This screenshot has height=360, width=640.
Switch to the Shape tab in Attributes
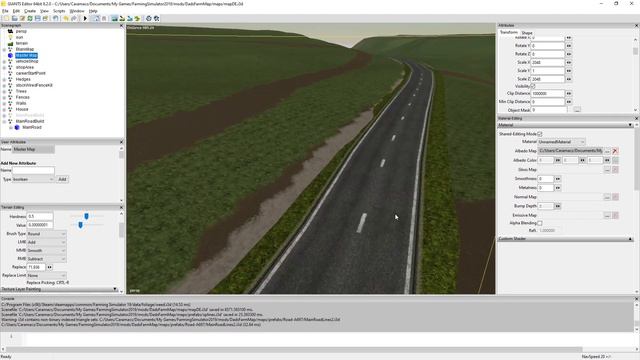pyautogui.click(x=527, y=33)
